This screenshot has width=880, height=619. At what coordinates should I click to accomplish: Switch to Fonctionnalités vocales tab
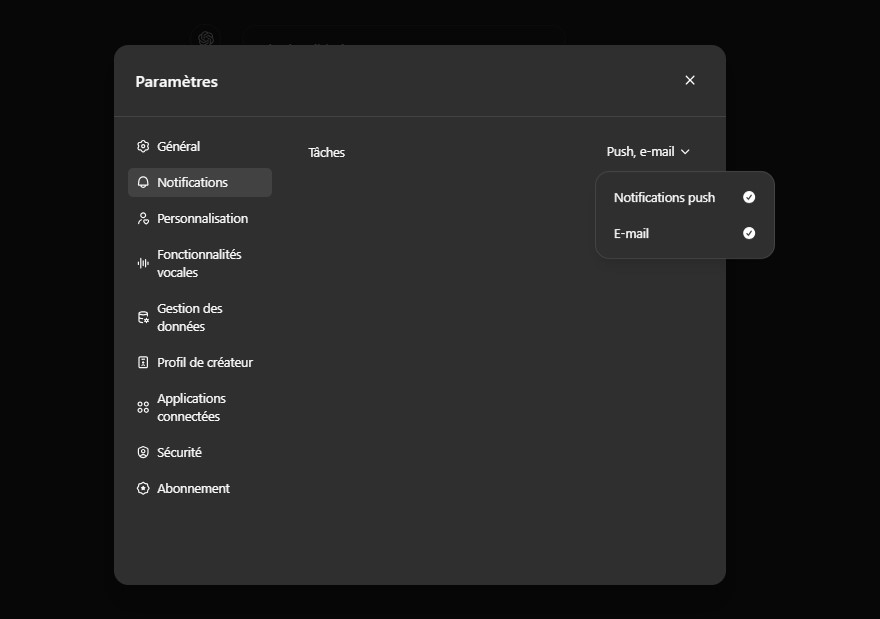(x=199, y=263)
